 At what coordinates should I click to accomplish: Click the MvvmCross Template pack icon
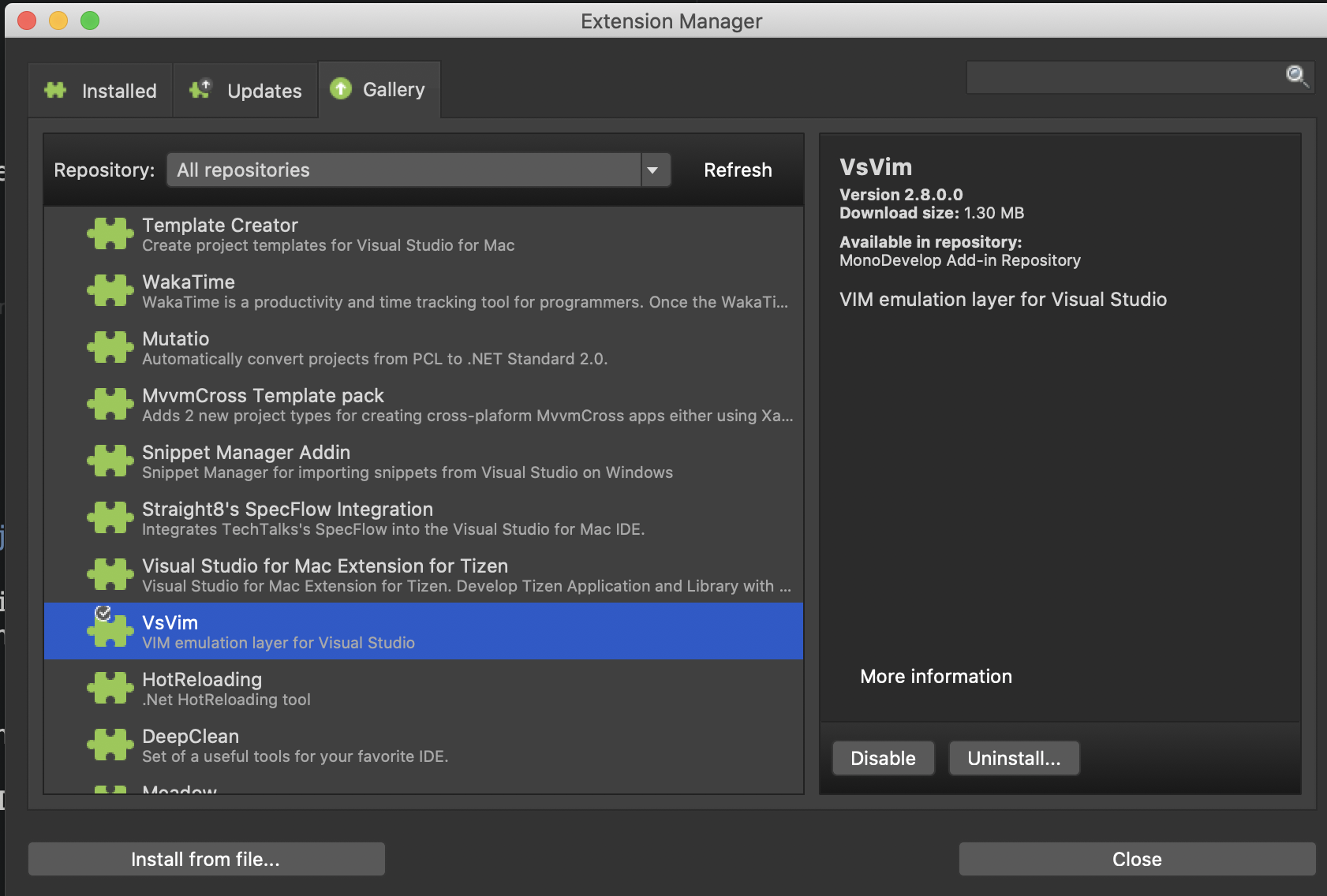pyautogui.click(x=110, y=404)
